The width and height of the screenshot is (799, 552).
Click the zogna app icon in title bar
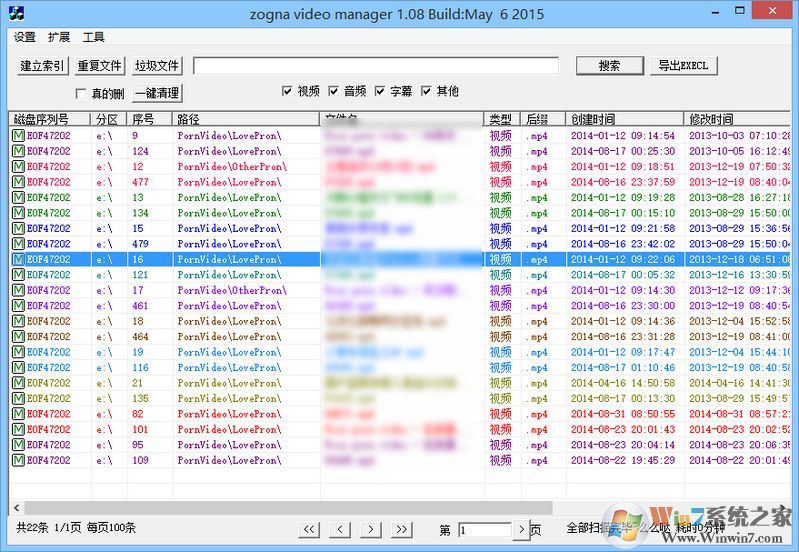(x=16, y=13)
